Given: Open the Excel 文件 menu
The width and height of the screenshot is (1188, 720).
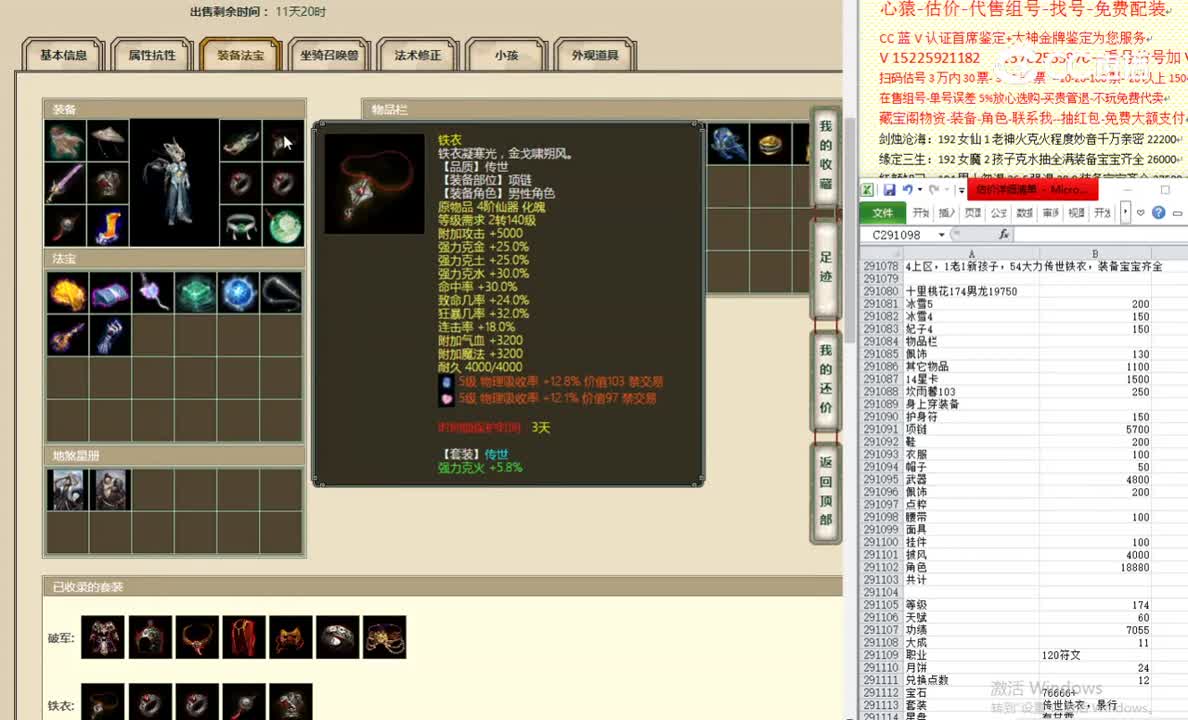Looking at the screenshot, I should point(883,213).
